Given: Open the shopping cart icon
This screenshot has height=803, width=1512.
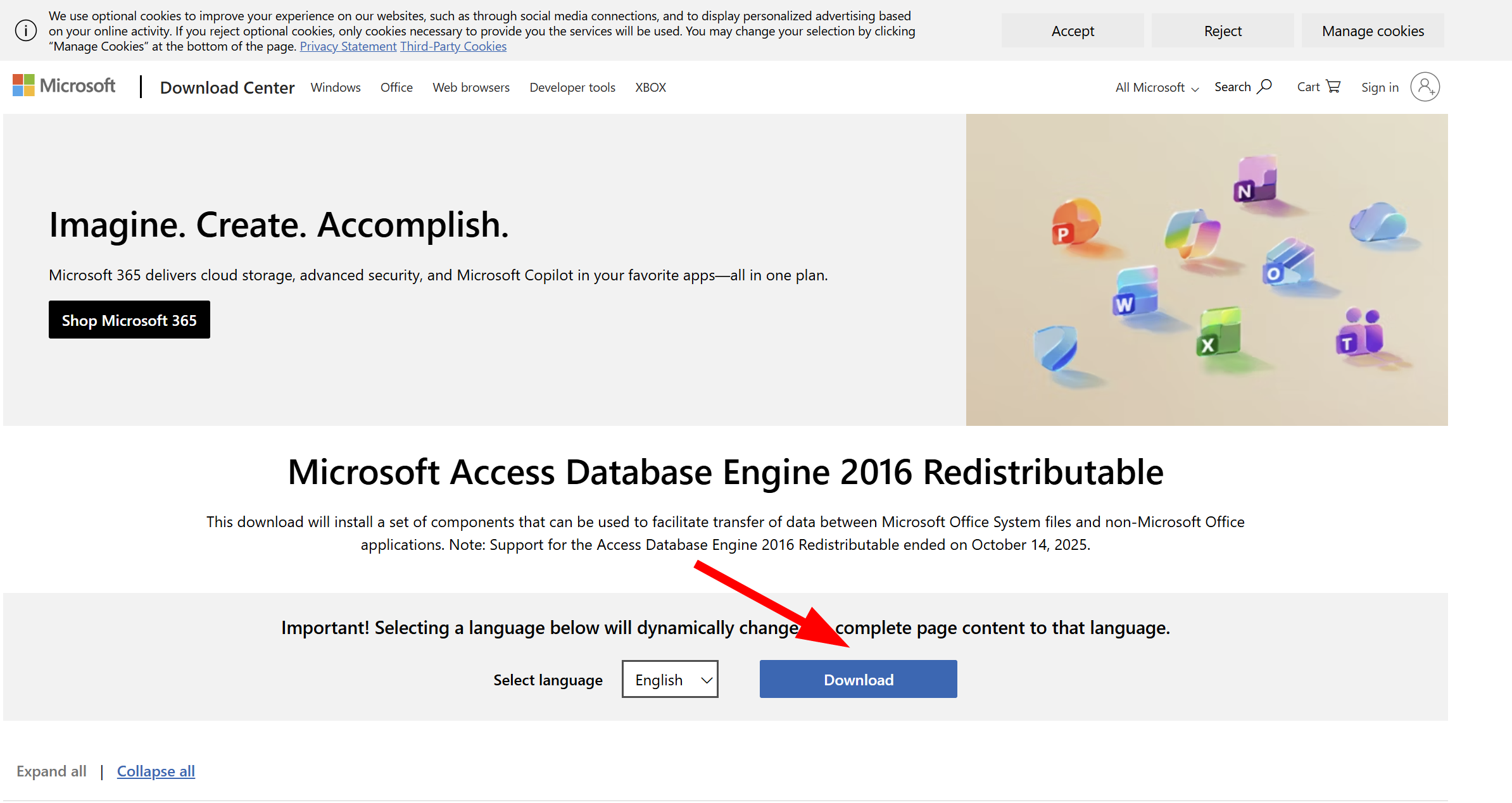Looking at the screenshot, I should (1333, 87).
